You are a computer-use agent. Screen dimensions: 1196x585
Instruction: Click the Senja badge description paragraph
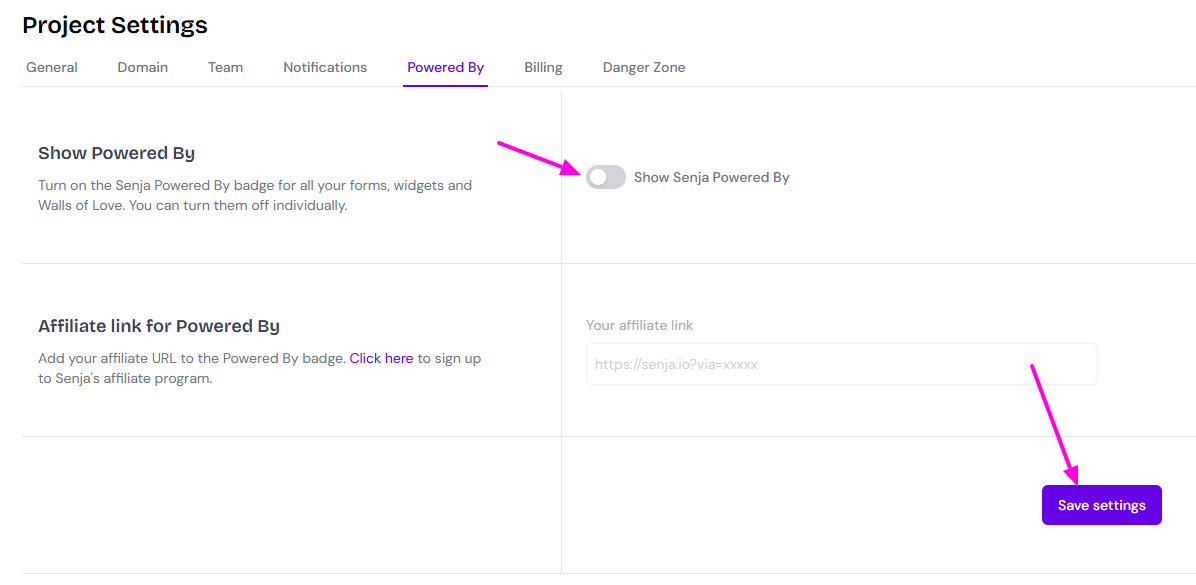pos(255,195)
